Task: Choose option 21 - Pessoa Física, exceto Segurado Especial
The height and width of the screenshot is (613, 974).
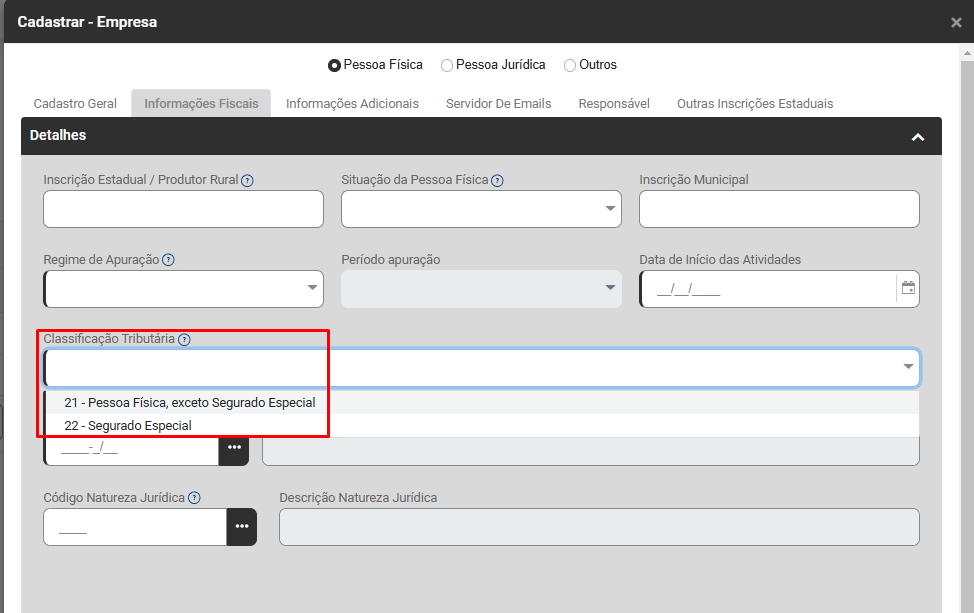Action: click(x=189, y=403)
